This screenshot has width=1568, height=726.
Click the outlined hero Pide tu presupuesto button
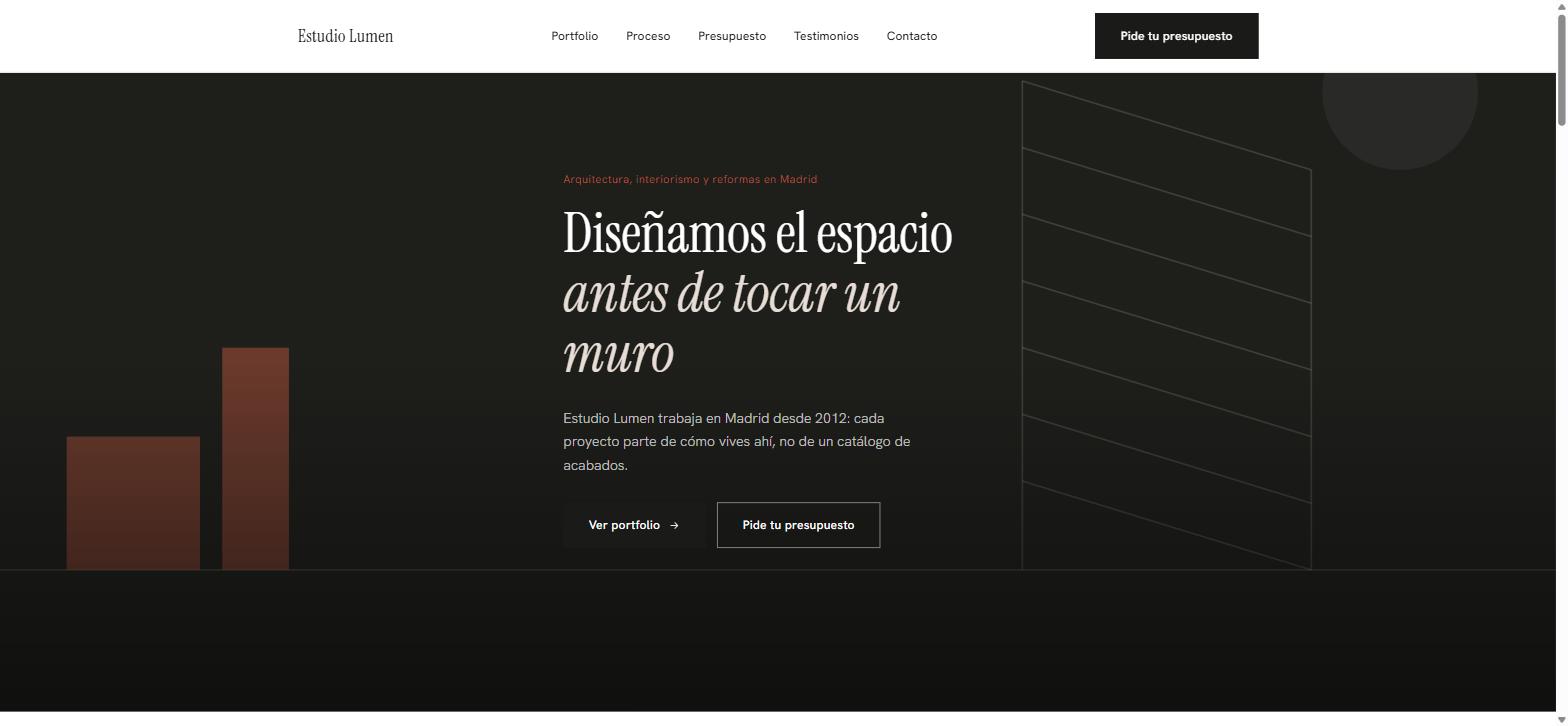point(798,525)
